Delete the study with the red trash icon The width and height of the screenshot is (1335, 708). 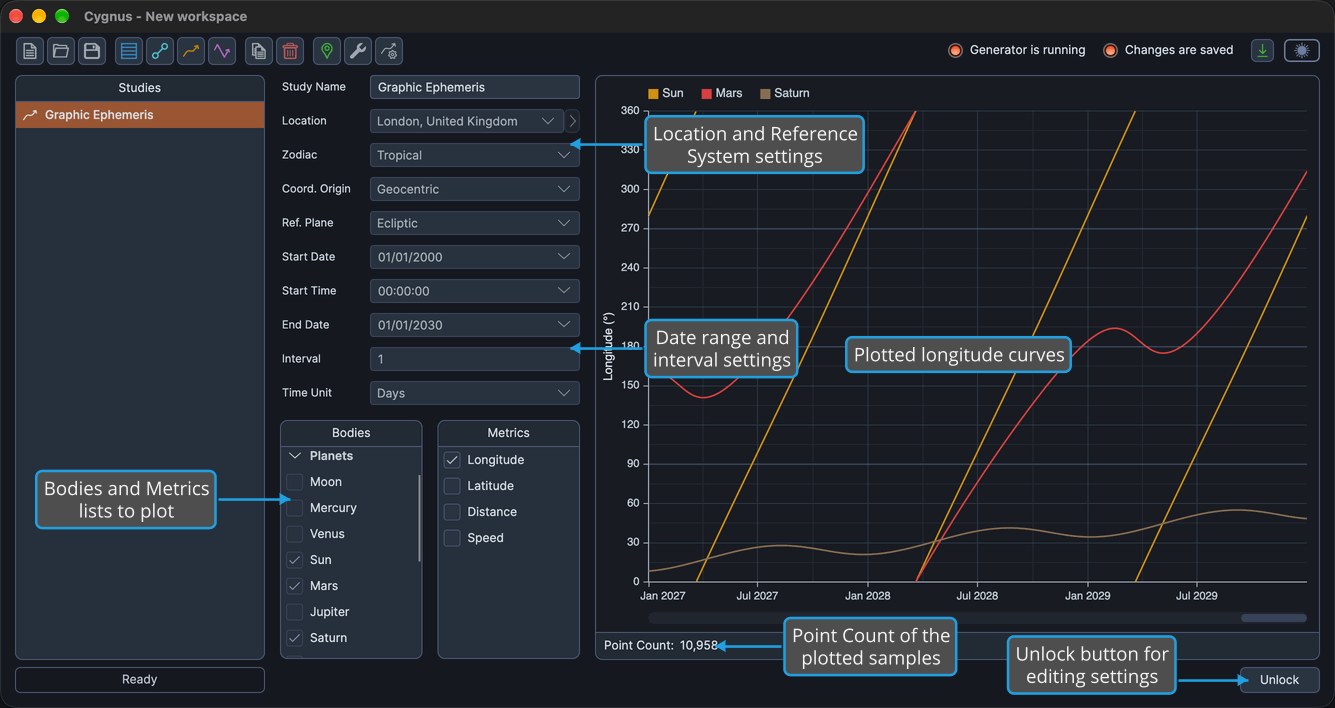tap(290, 51)
